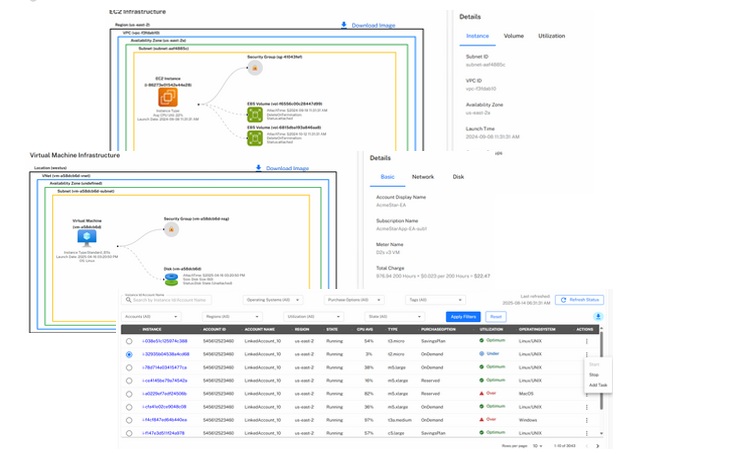Select the lower green EBS Volume icon
This screenshot has width=746, height=454.
point(254,138)
